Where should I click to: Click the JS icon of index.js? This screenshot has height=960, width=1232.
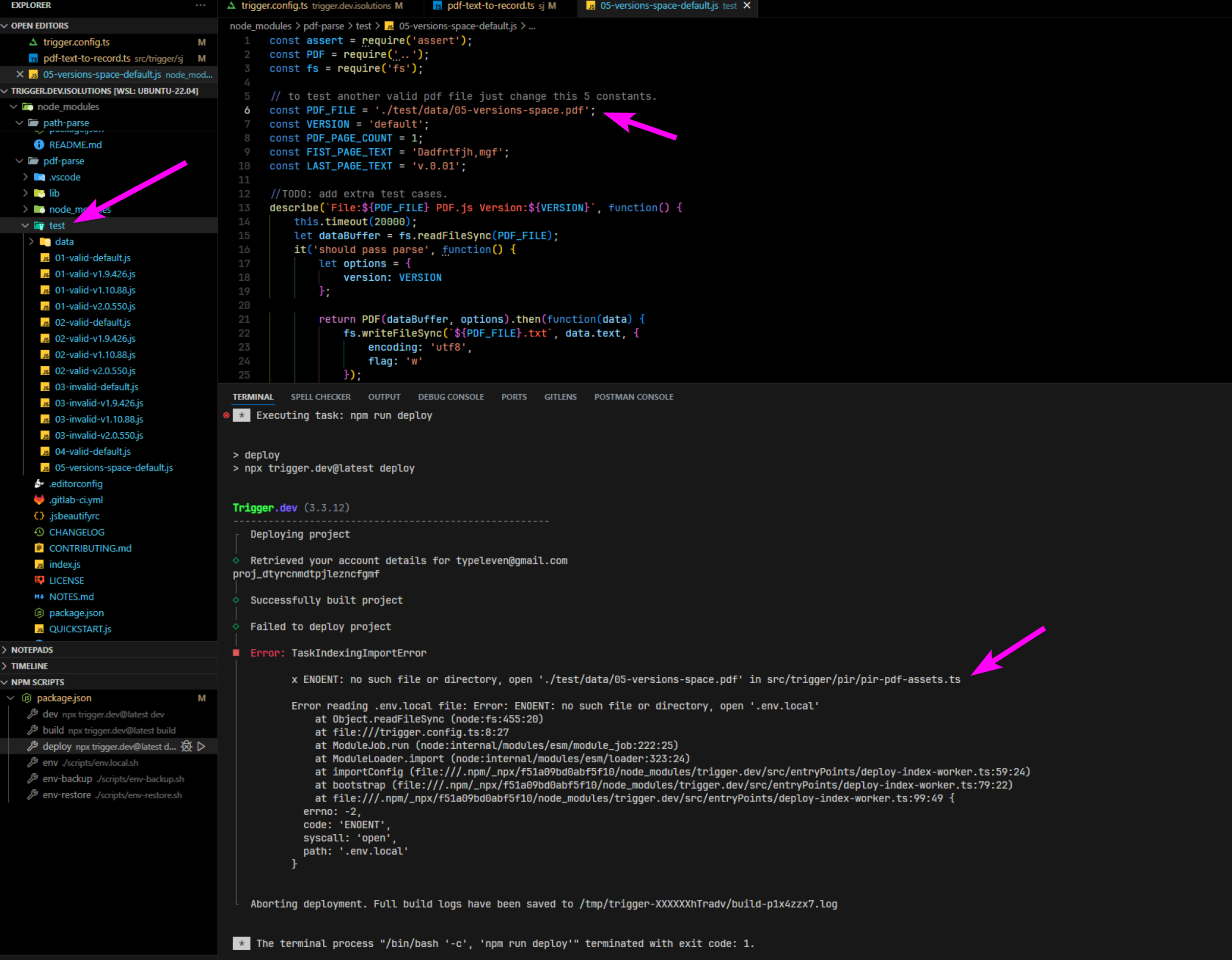coord(39,565)
